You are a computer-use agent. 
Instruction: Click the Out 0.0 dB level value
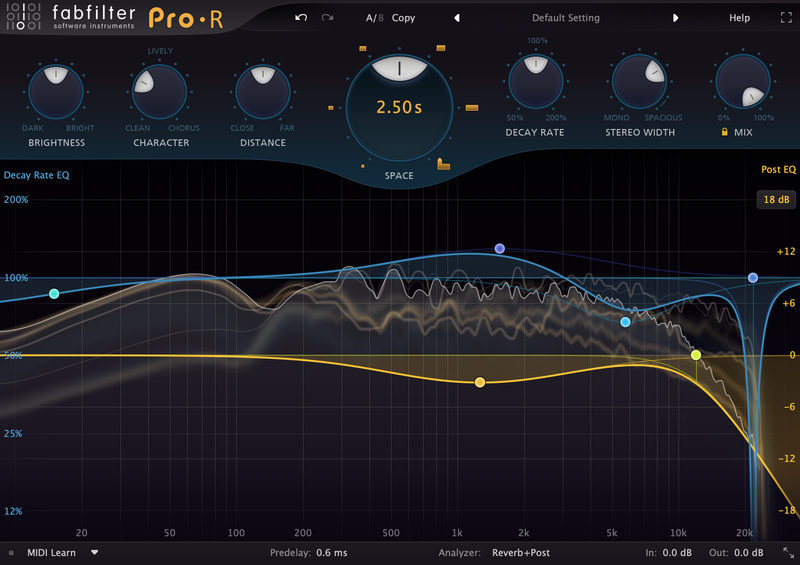point(748,553)
